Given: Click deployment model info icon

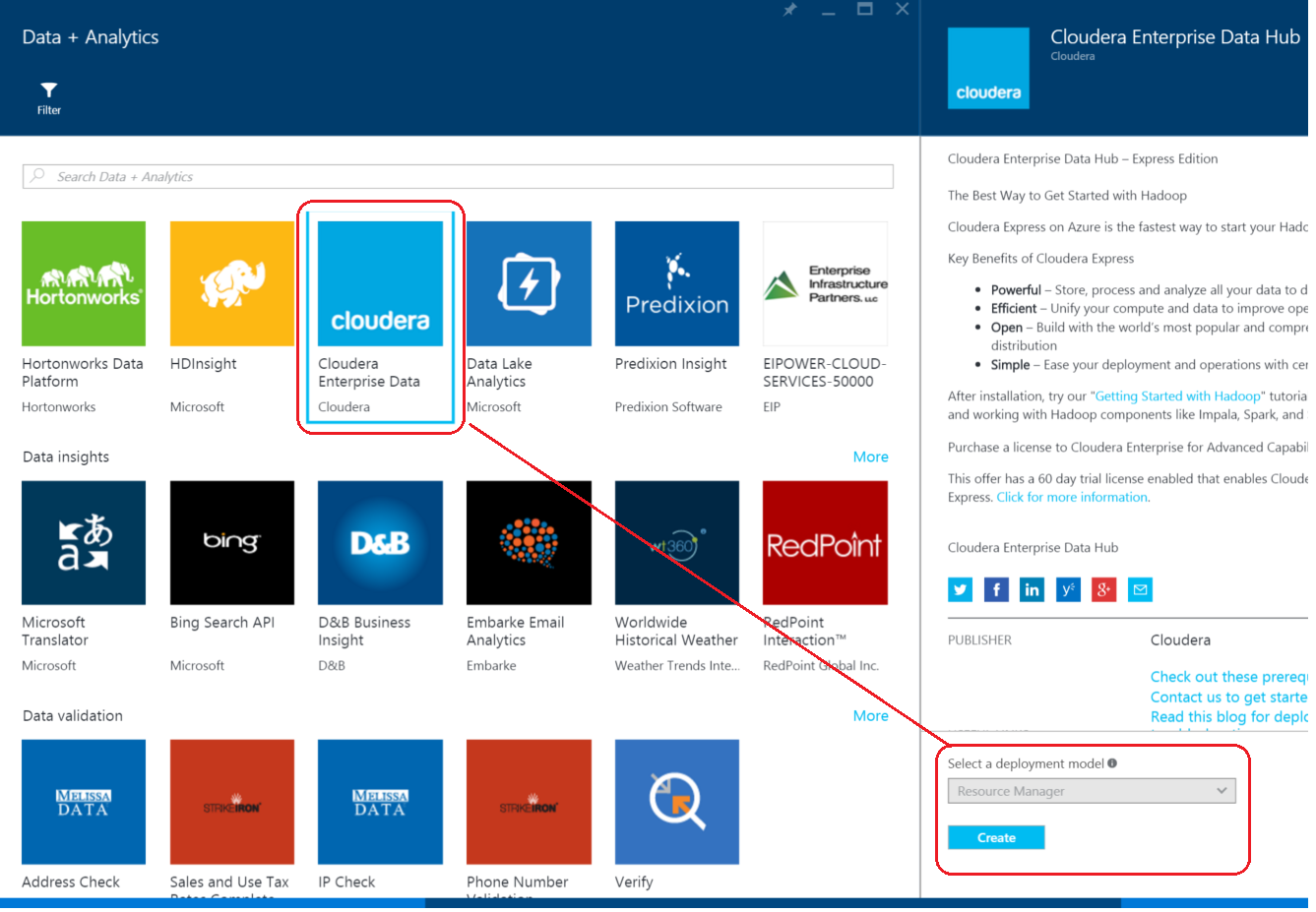Looking at the screenshot, I should pyautogui.click(x=1112, y=762).
